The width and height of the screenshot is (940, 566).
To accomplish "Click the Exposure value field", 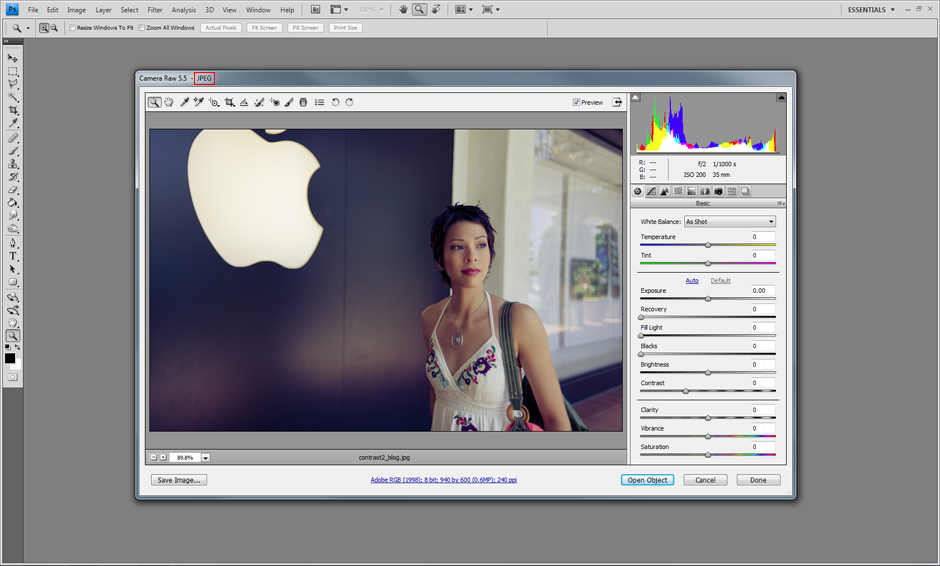I will tap(763, 291).
